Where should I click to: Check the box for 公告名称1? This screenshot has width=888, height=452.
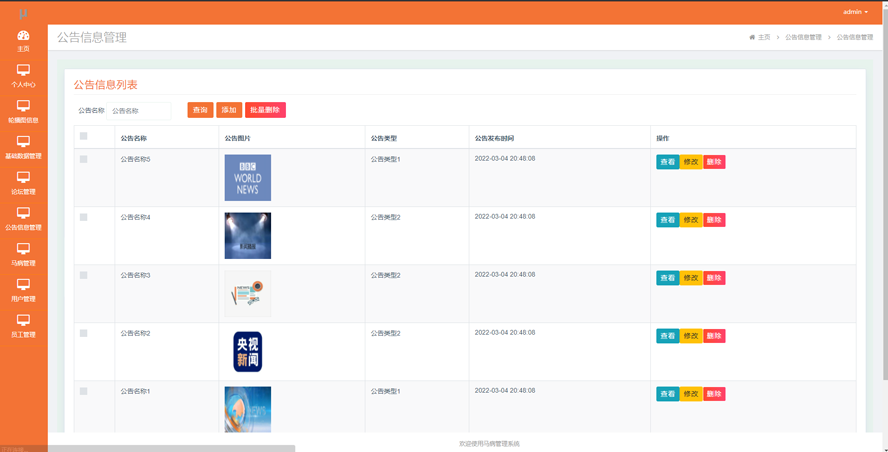click(x=83, y=391)
